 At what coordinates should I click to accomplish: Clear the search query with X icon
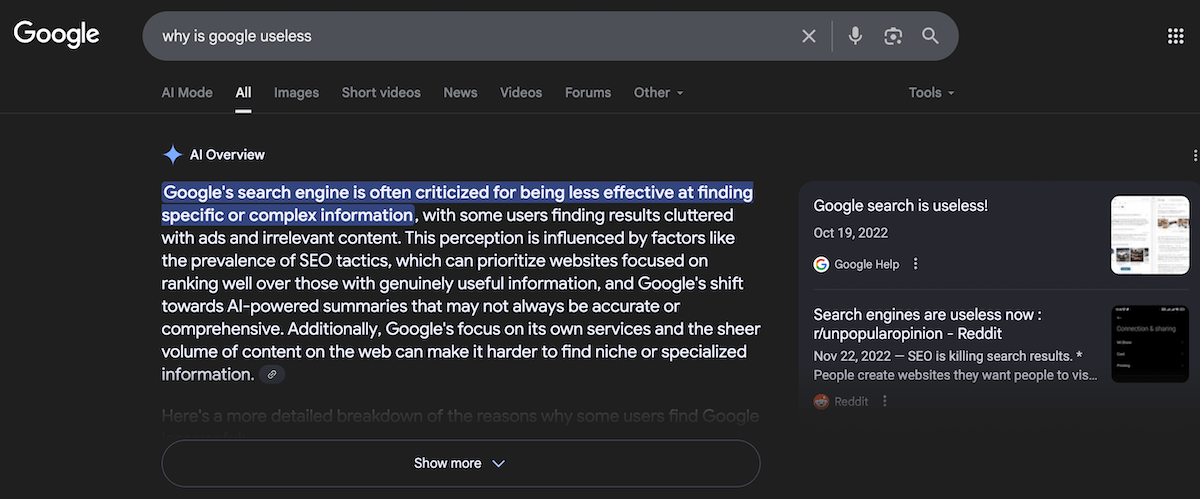(809, 36)
